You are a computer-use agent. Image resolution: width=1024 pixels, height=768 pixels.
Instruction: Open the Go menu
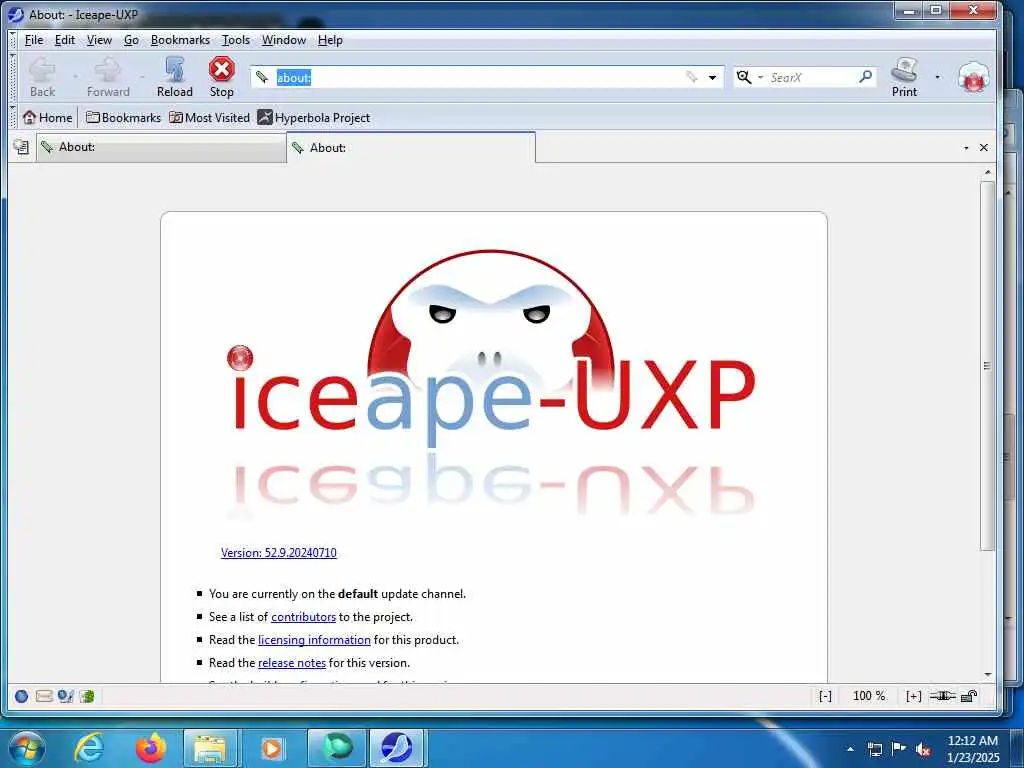pyautogui.click(x=131, y=40)
